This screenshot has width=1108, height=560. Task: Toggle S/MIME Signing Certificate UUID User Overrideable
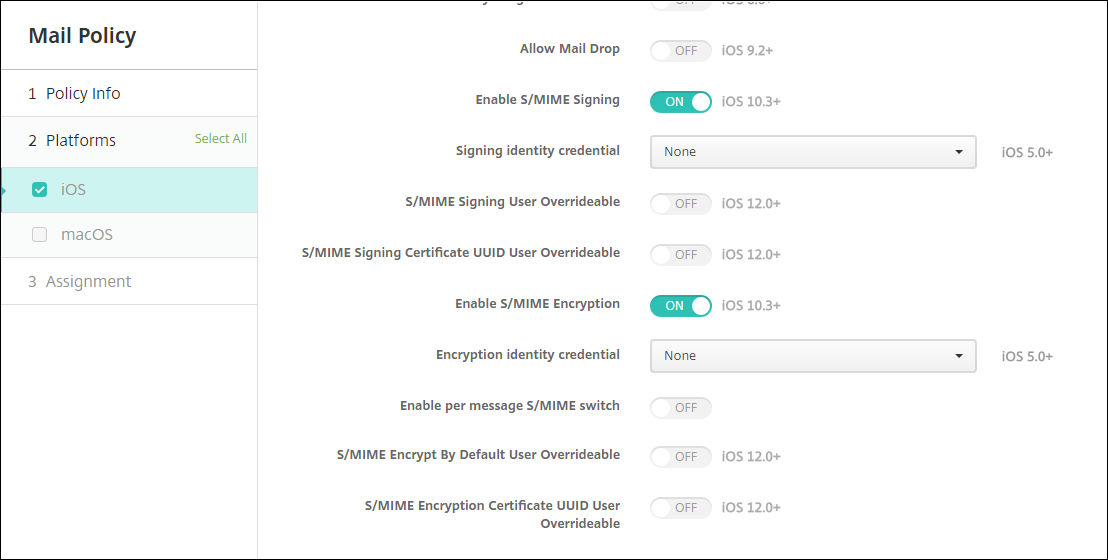point(680,254)
